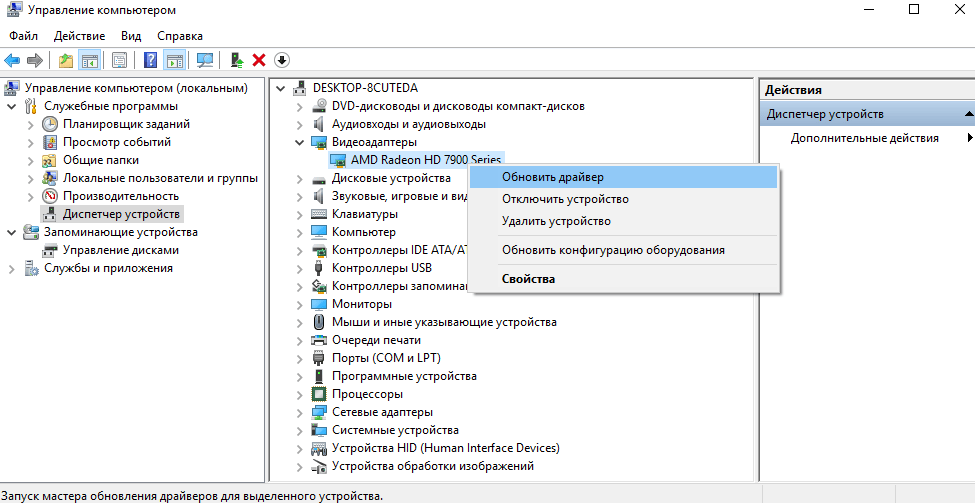Click the Порты (COM и LPT) icon
The width and height of the screenshot is (975, 503).
pyautogui.click(x=319, y=358)
